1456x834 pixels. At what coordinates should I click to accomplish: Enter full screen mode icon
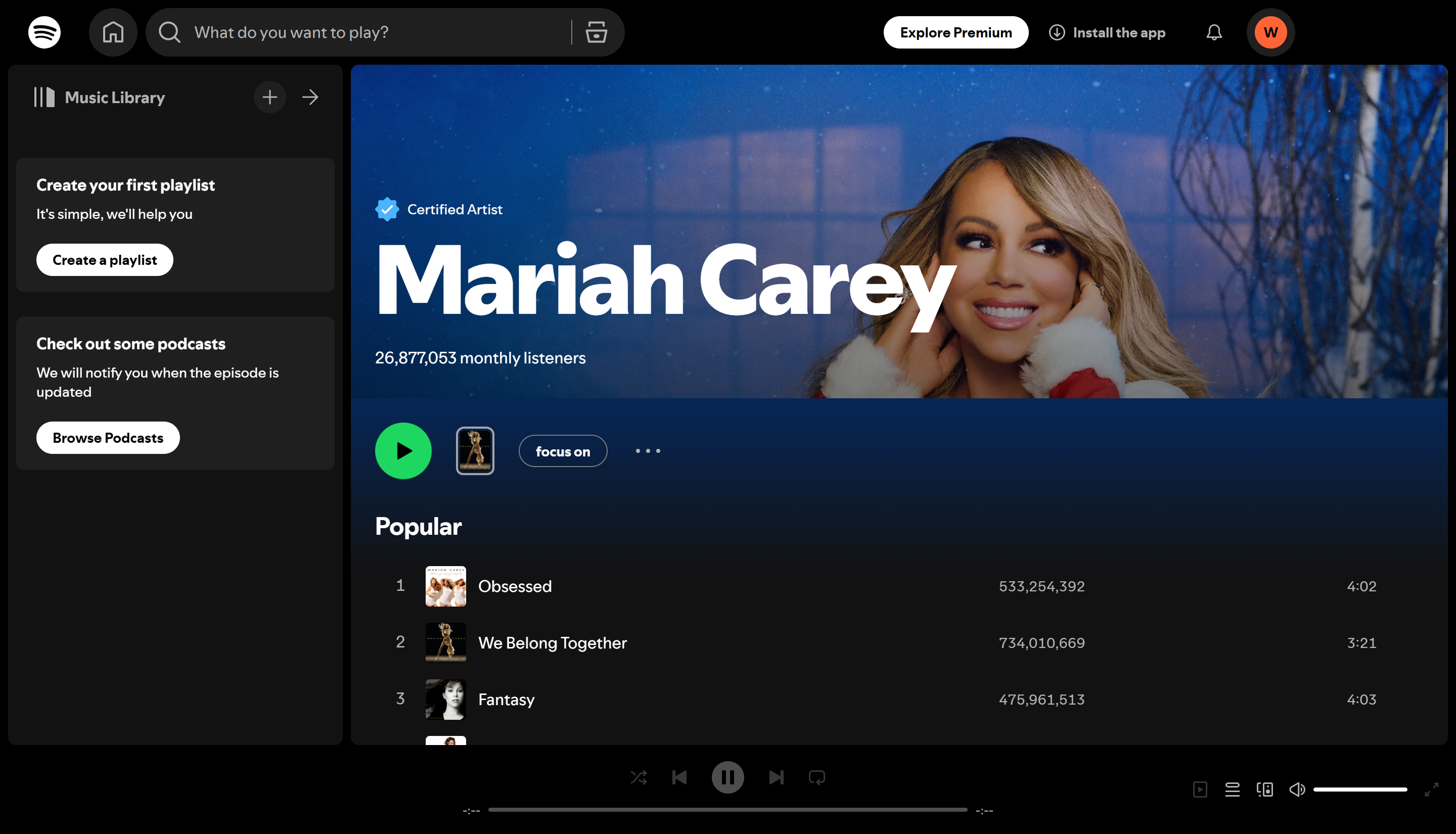click(1431, 790)
